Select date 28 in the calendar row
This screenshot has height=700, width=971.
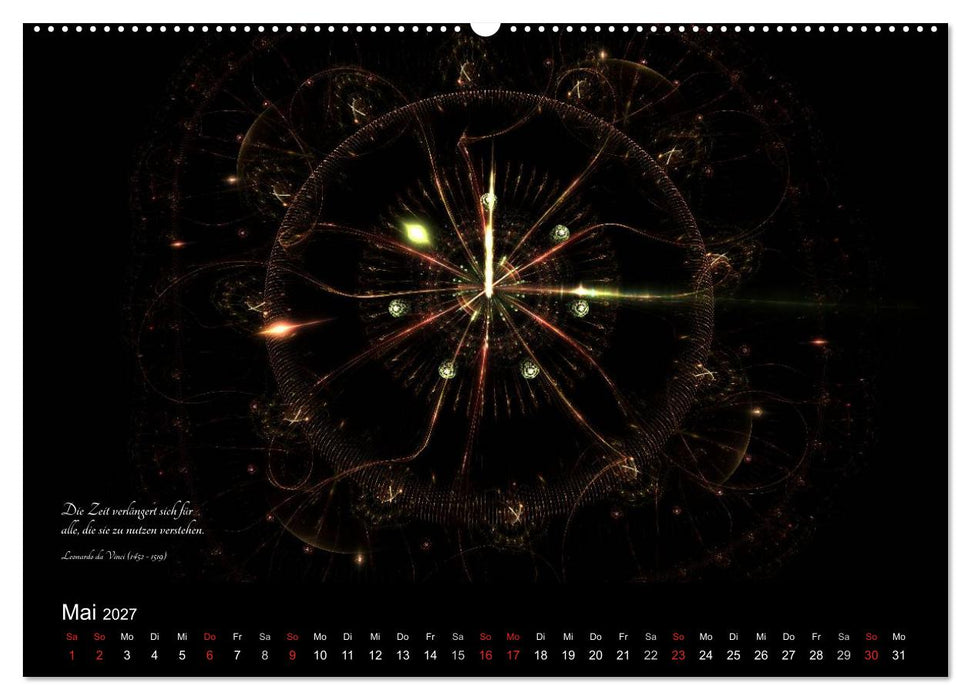[816, 655]
